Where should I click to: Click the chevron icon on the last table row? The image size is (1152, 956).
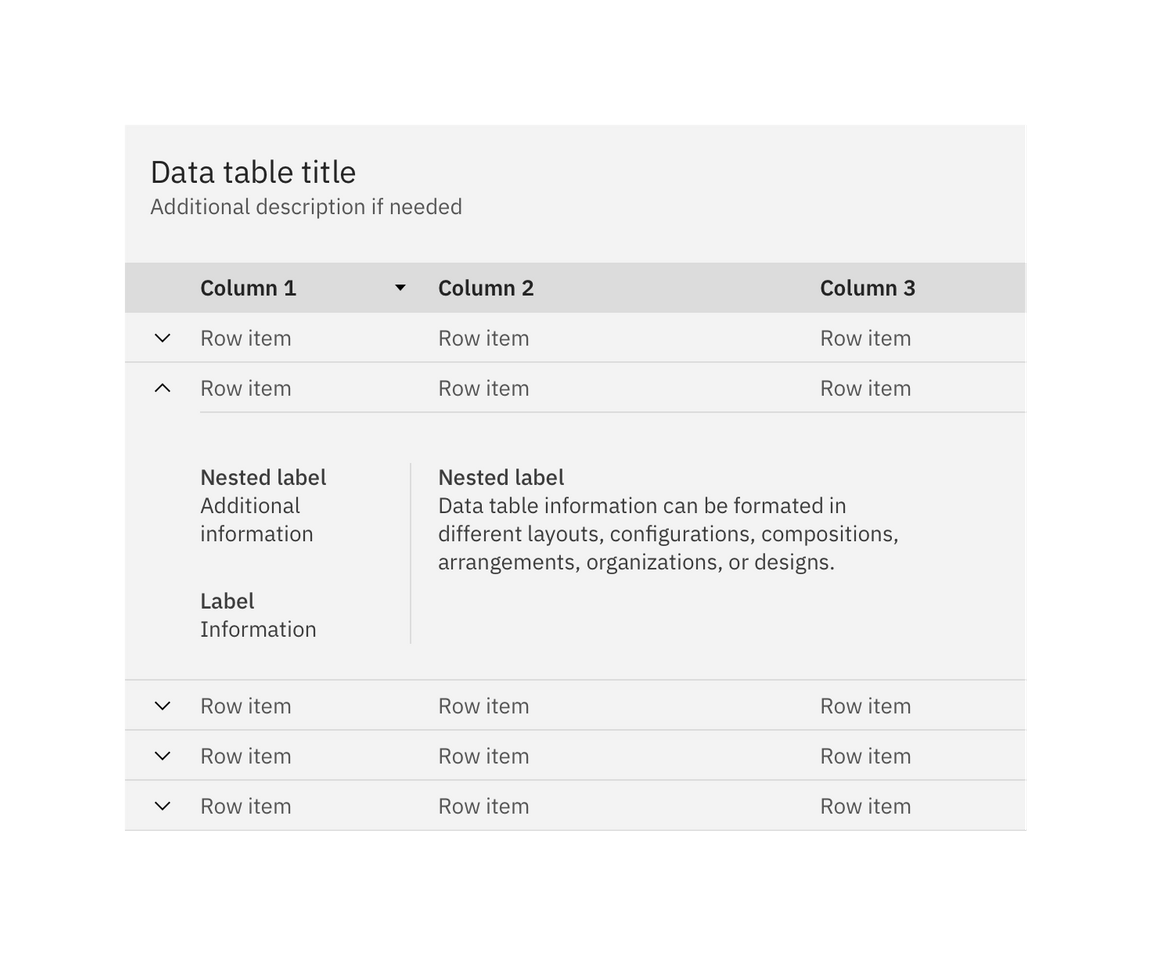tap(162, 805)
